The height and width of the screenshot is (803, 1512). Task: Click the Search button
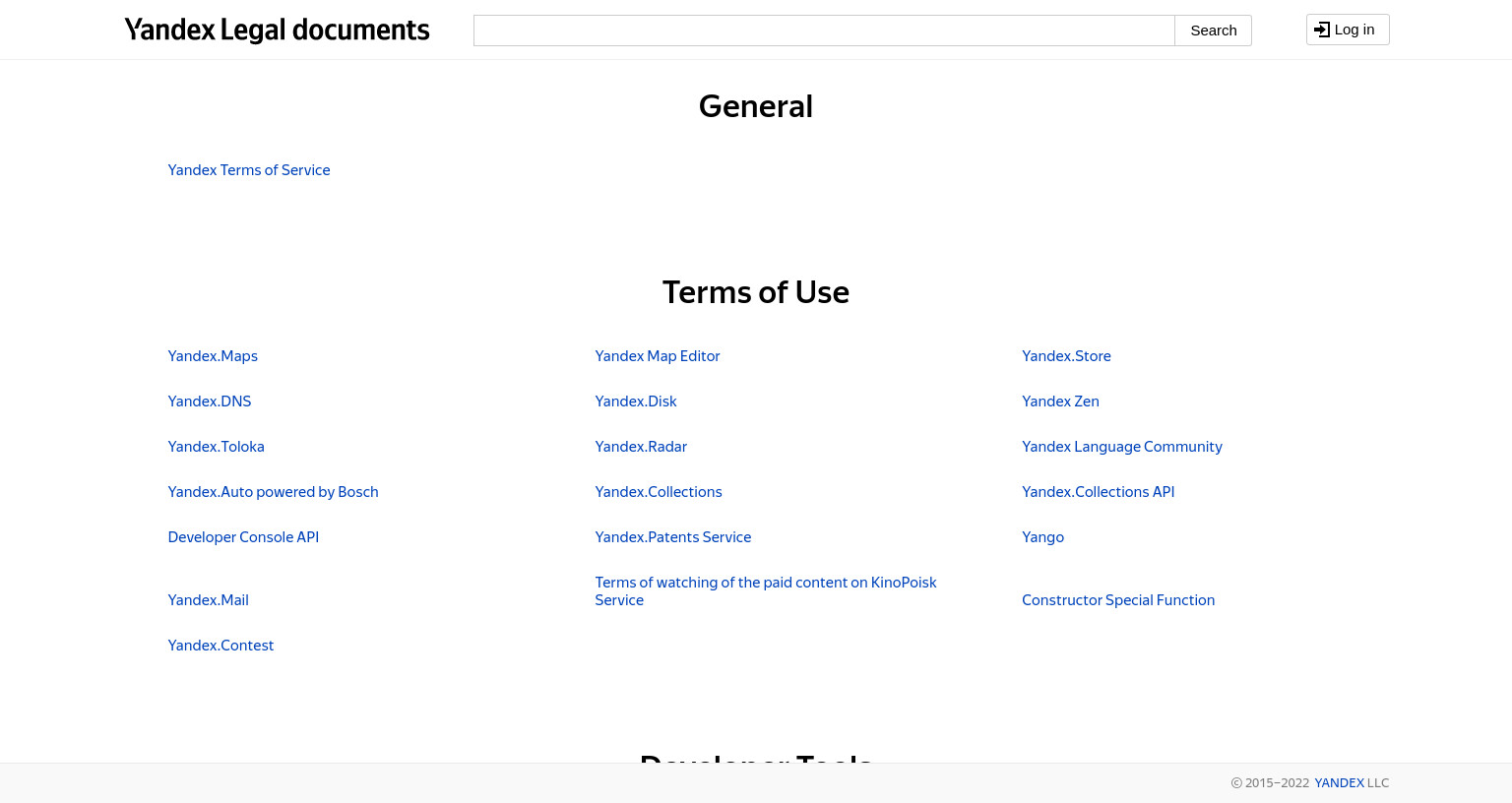1213,31
